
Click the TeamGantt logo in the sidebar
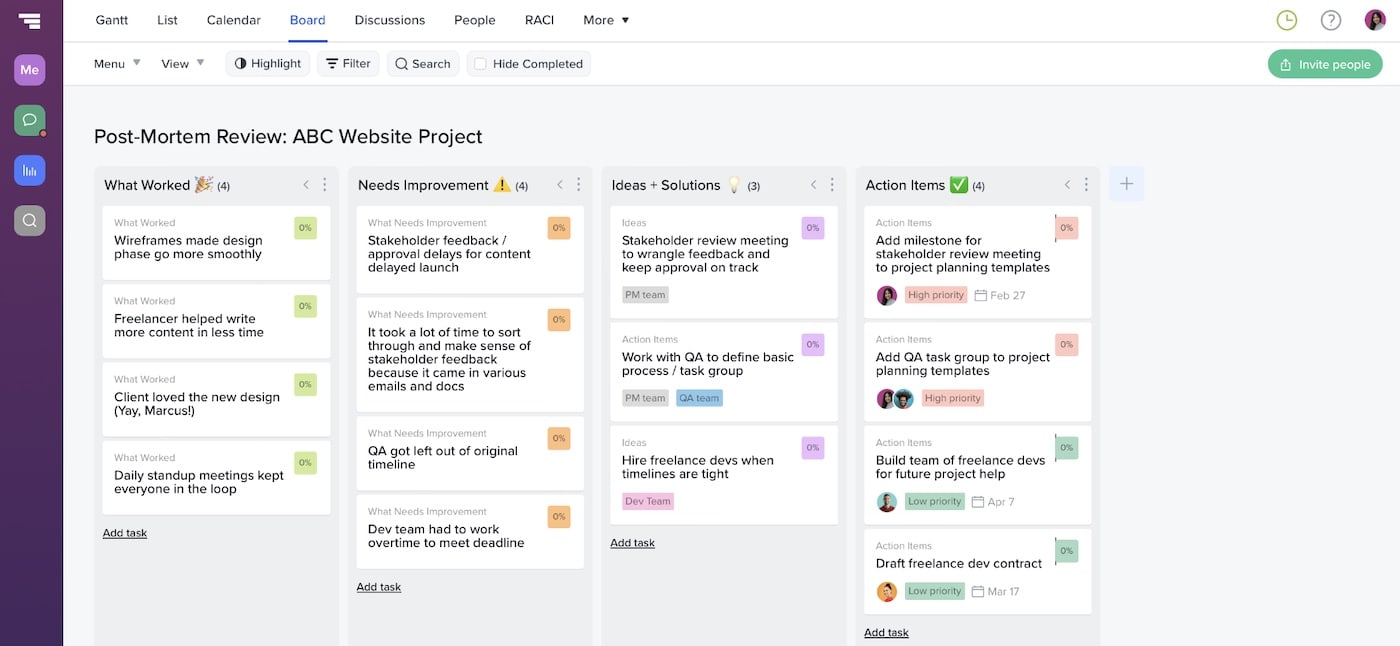point(29,19)
